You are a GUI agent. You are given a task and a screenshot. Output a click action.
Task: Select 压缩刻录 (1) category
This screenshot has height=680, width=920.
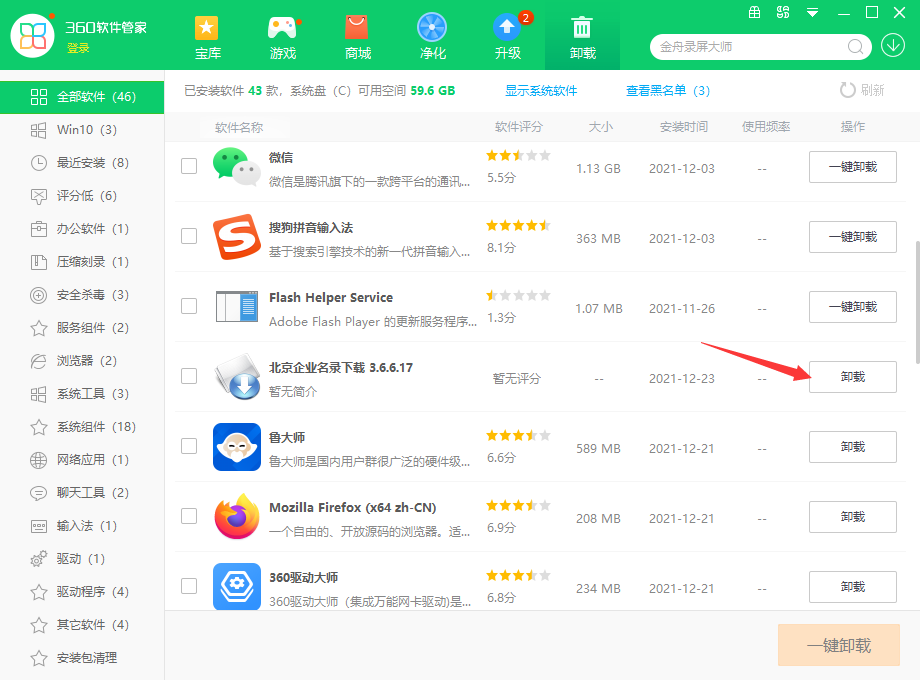[x=82, y=262]
